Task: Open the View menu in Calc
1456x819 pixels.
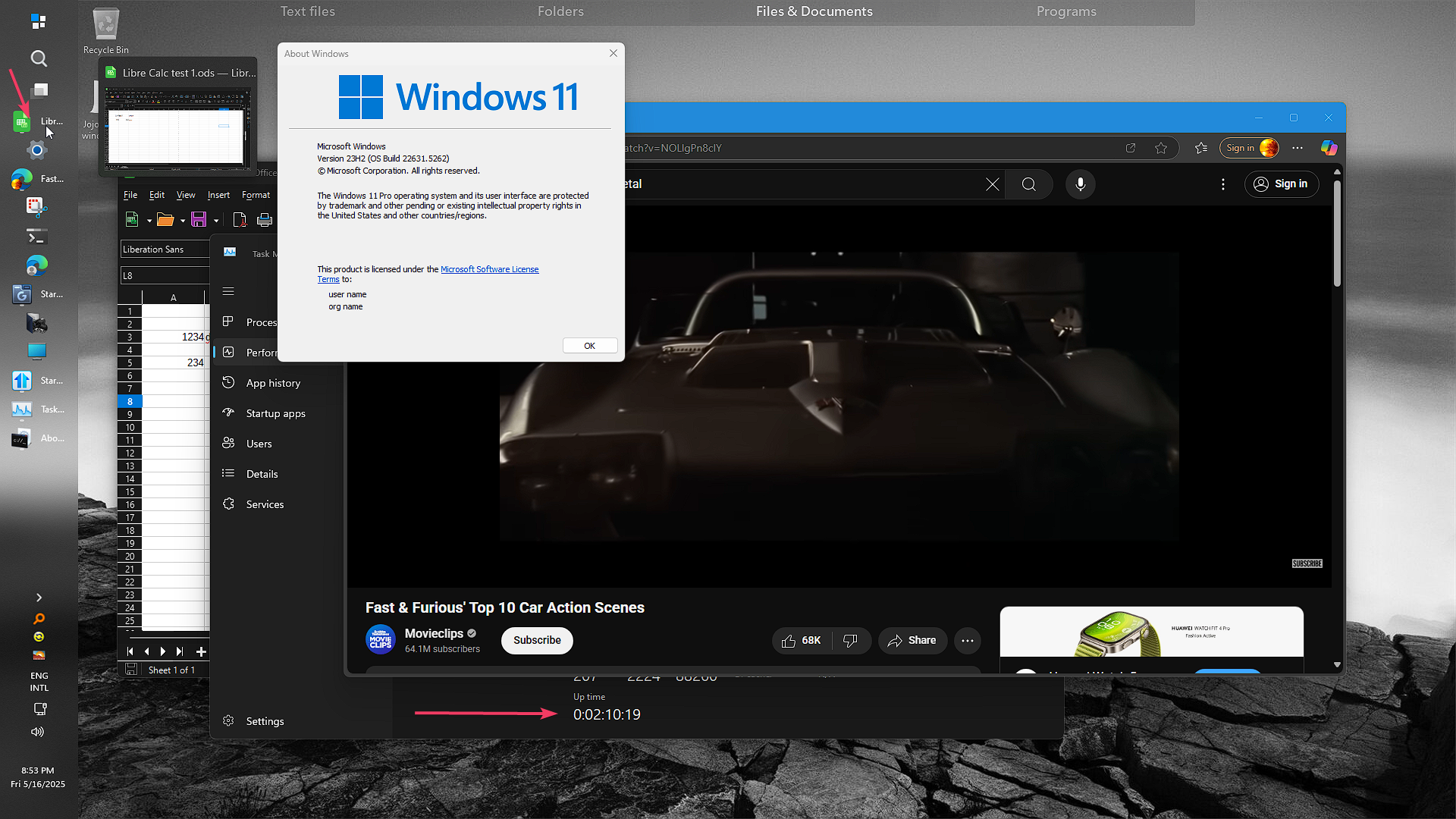Action: coord(186,195)
